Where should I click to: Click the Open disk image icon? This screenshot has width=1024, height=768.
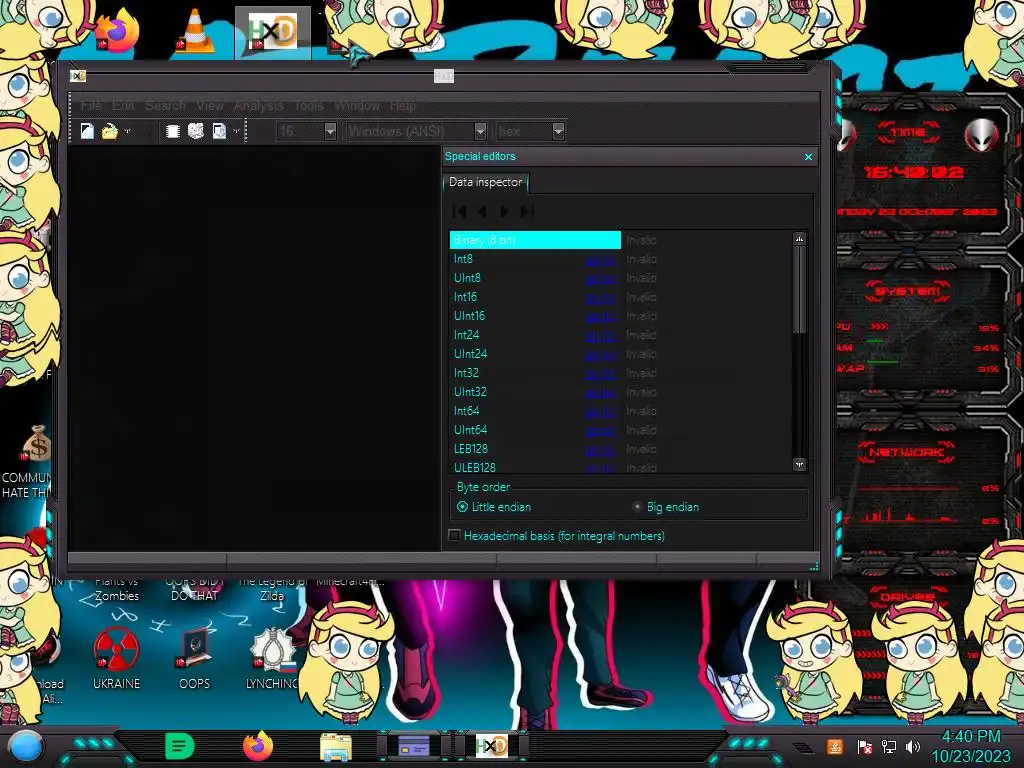click(x=219, y=131)
